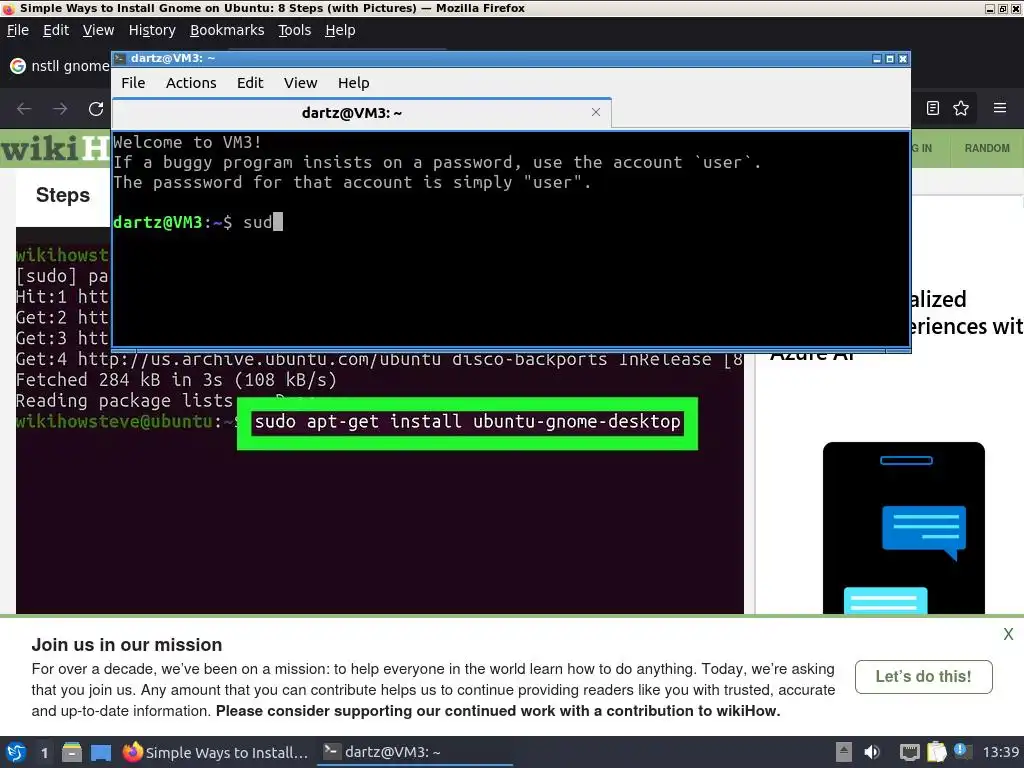1024x768 pixels.
Task: Click the Let's do this! button
Action: (x=923, y=677)
